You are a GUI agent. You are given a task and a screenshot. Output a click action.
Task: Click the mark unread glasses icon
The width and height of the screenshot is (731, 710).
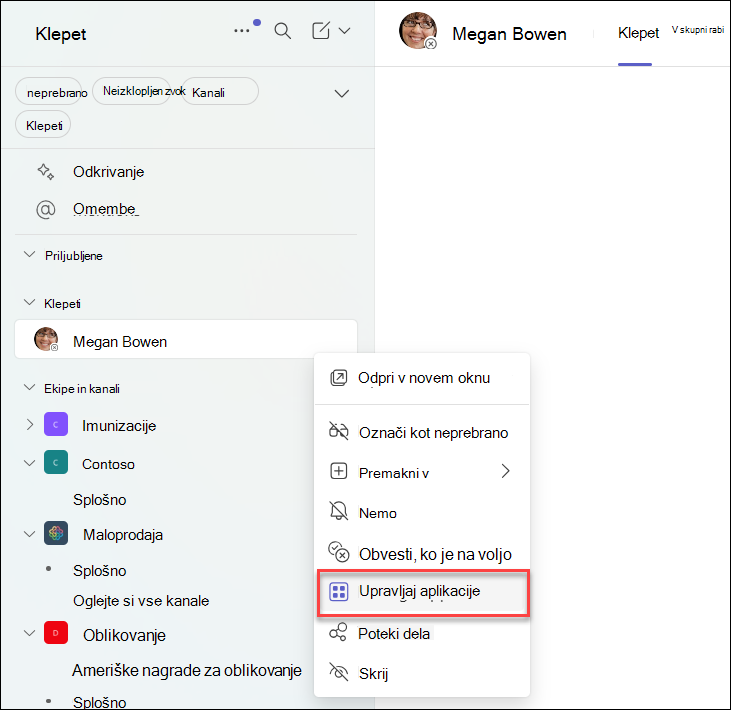coord(338,431)
